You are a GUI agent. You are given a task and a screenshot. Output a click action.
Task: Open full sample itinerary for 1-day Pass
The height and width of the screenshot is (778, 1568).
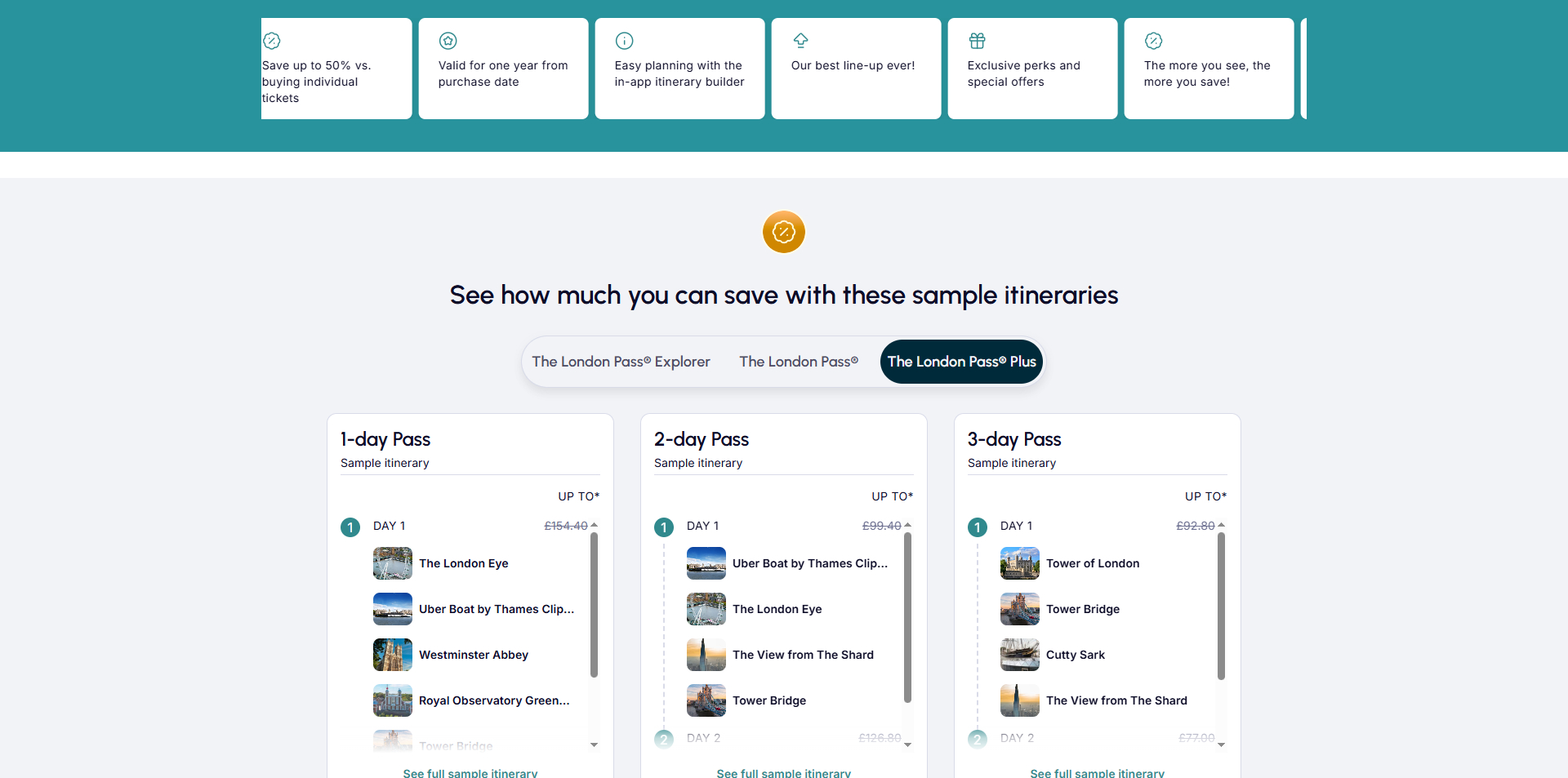(x=470, y=772)
